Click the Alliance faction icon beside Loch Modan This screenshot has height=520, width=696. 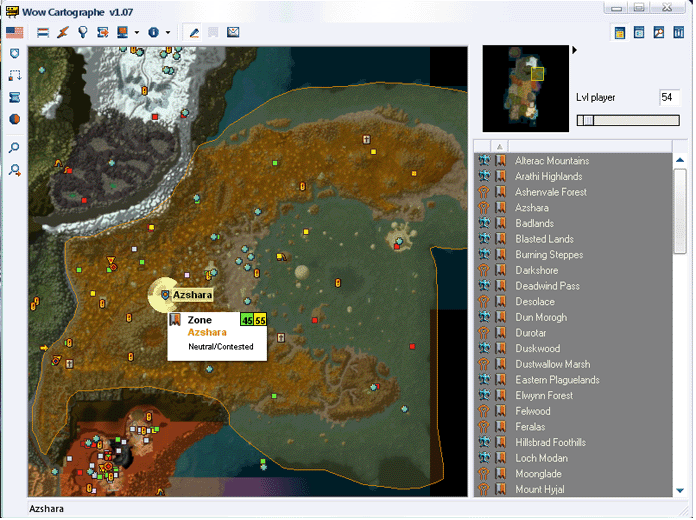(484, 458)
